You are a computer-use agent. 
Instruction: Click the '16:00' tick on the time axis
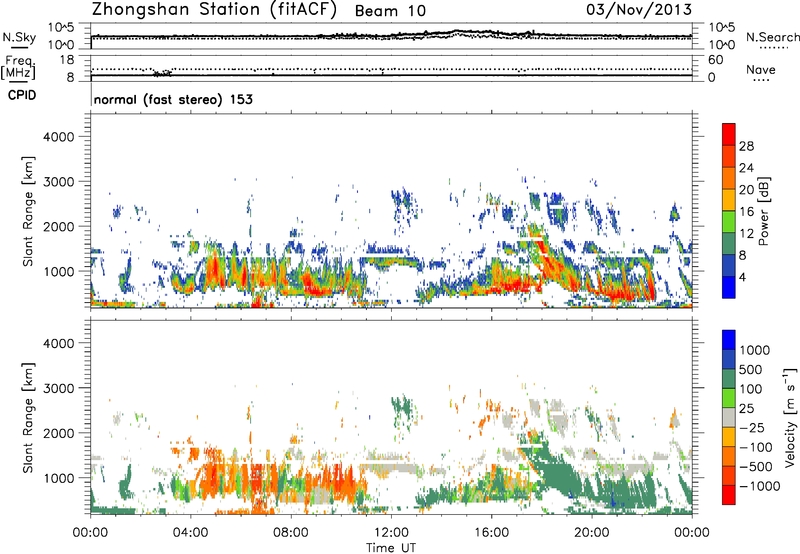pos(491,533)
